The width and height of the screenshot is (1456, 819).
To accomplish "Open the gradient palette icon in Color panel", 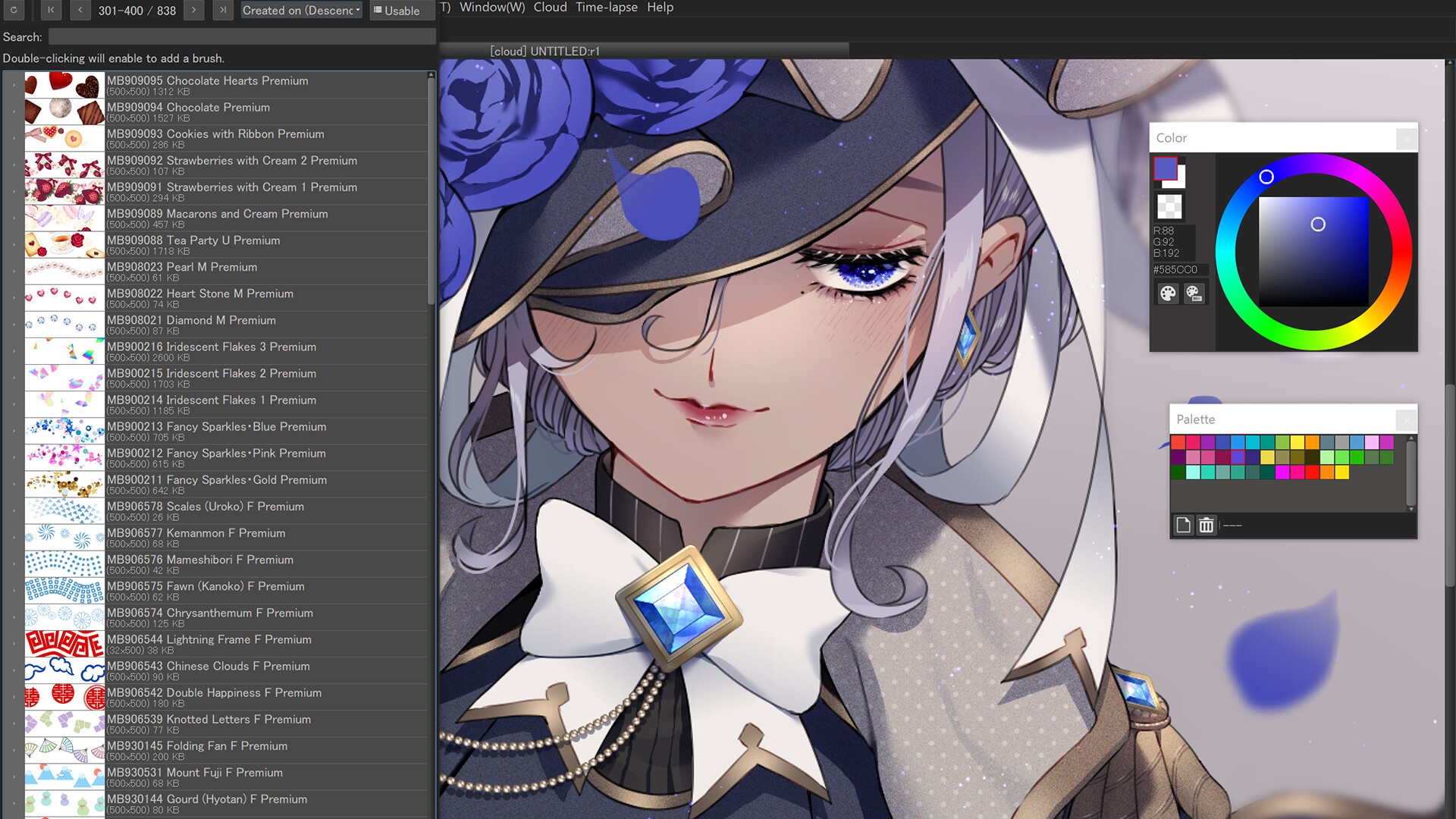I will click(1194, 293).
